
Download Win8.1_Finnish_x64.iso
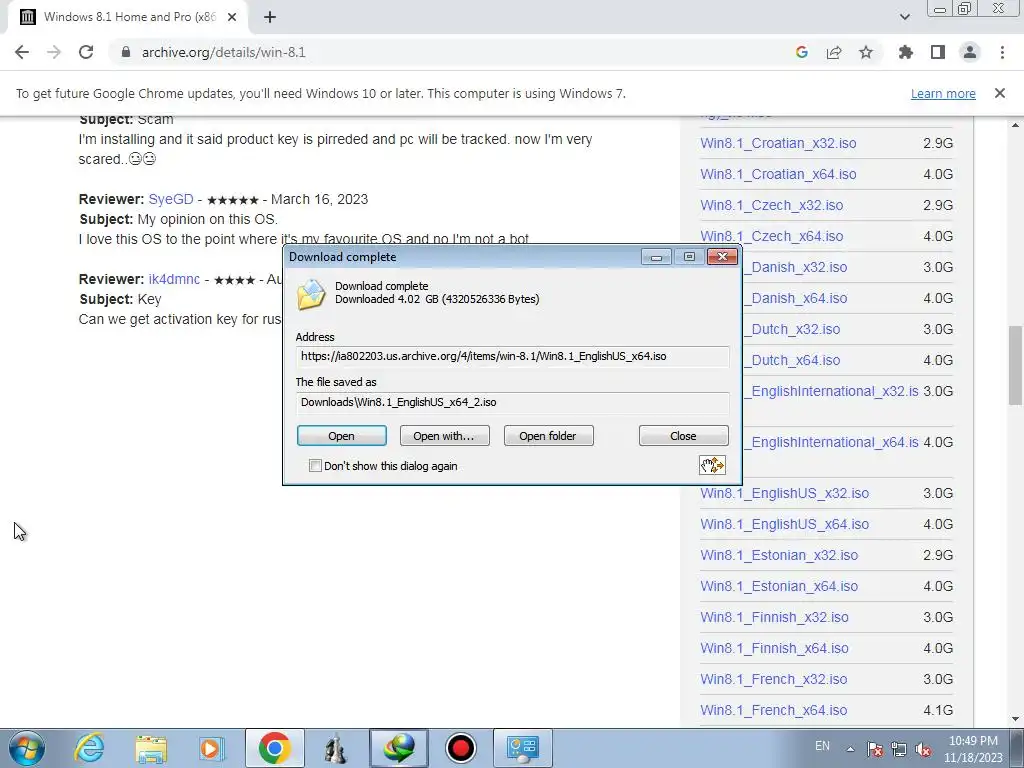click(x=775, y=648)
